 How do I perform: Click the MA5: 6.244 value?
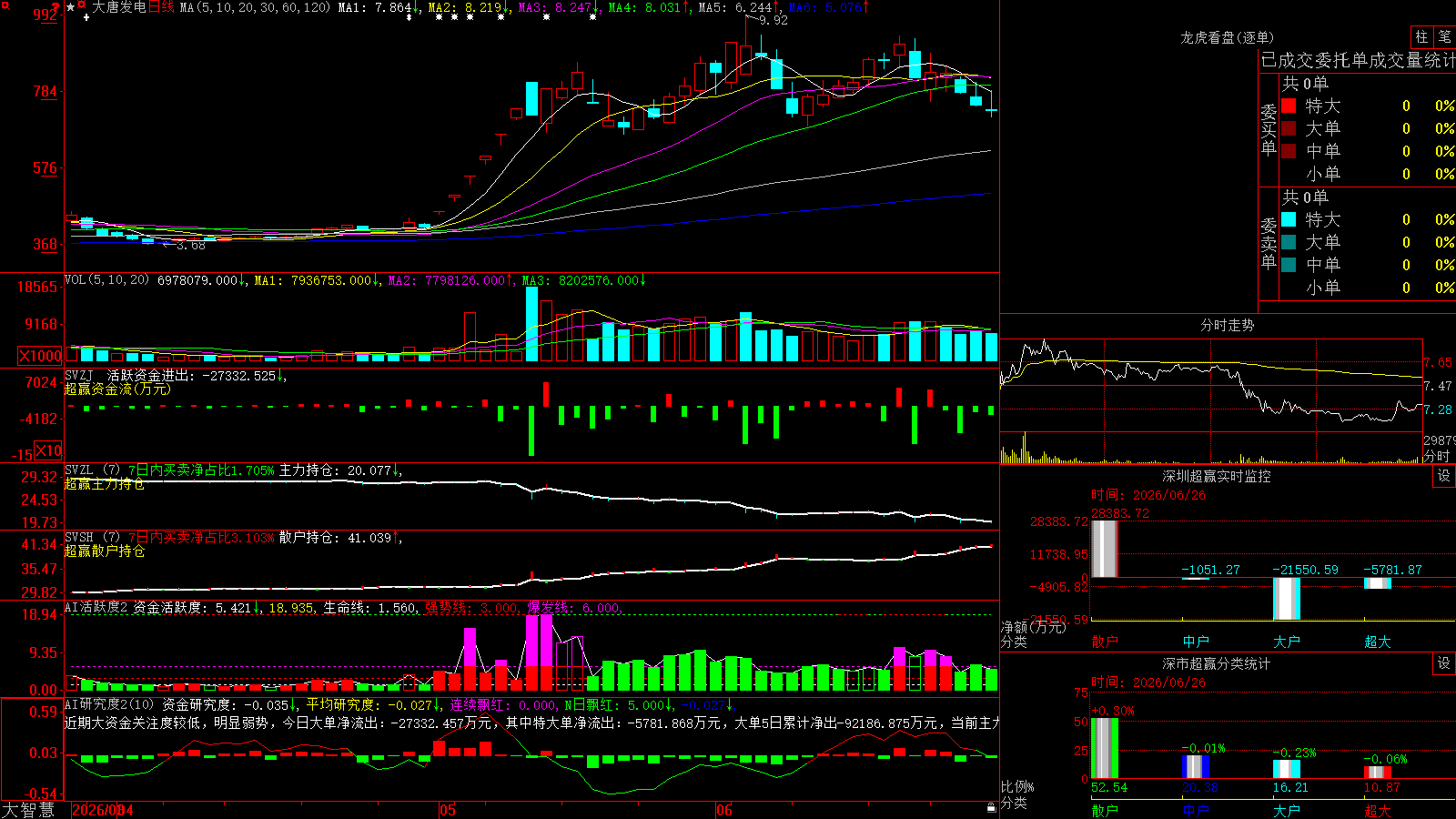pos(735,7)
